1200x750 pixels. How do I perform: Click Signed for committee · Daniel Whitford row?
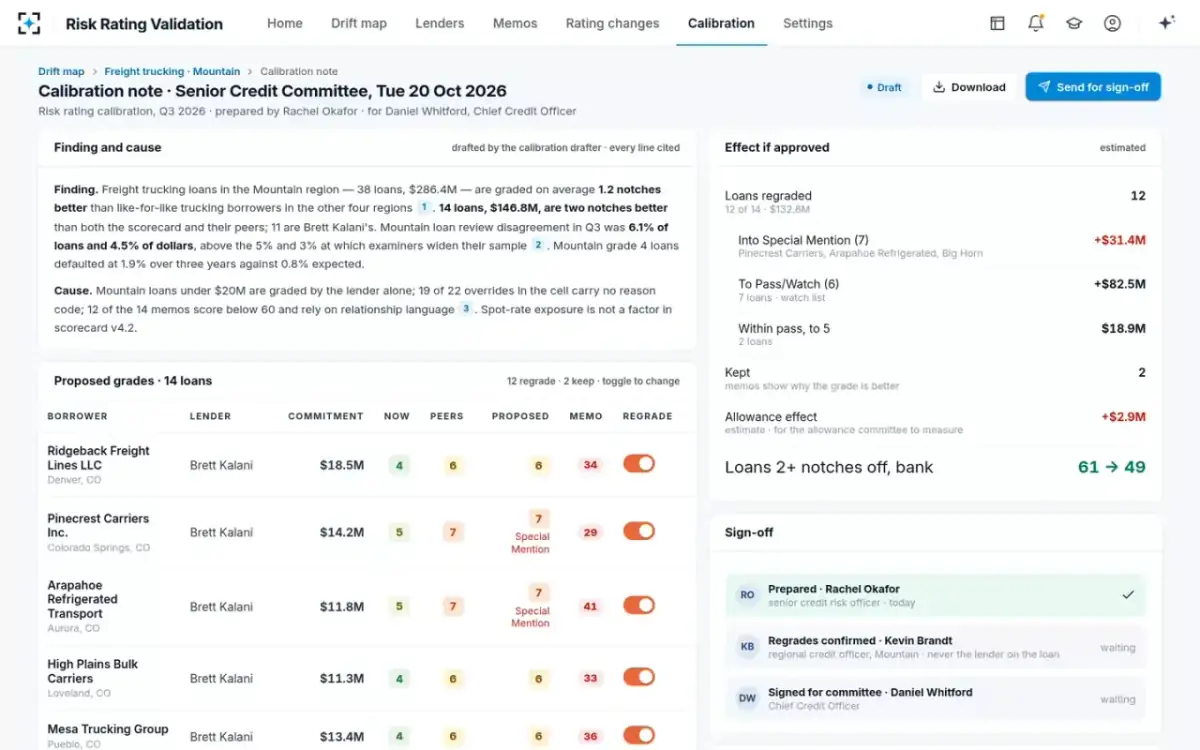(x=936, y=699)
